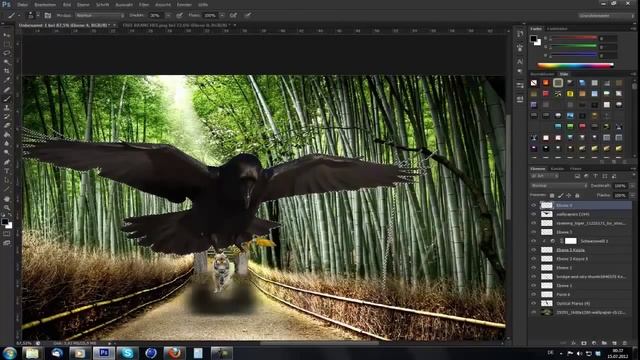Open the Bearbeiten menu
640x360 pixels.
[x=45, y=4]
